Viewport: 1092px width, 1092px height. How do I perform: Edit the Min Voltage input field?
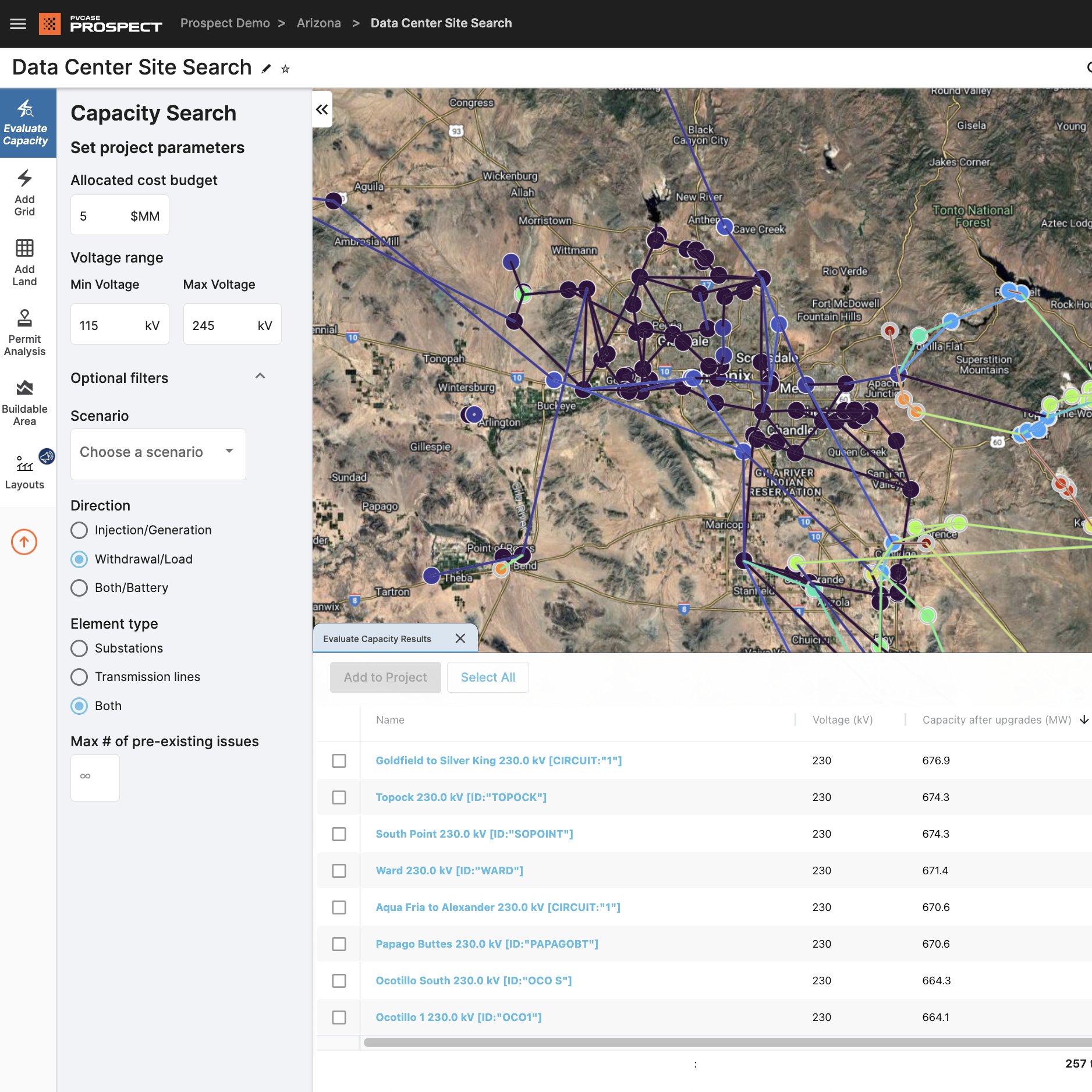pos(119,324)
